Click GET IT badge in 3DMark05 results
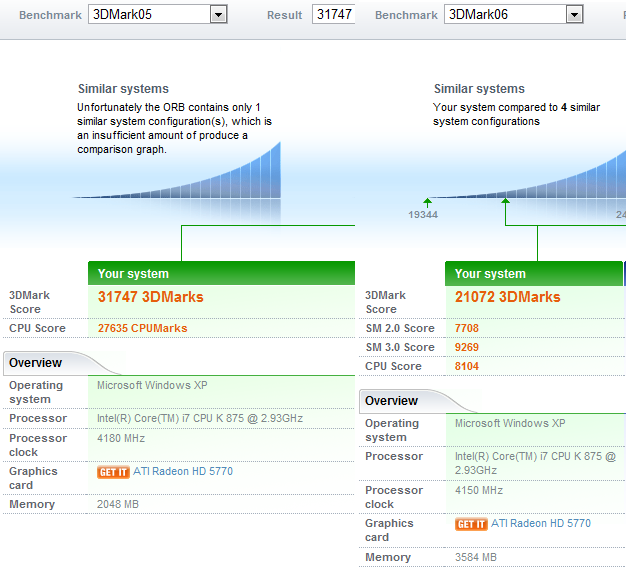This screenshot has height=580, width=628. point(113,472)
